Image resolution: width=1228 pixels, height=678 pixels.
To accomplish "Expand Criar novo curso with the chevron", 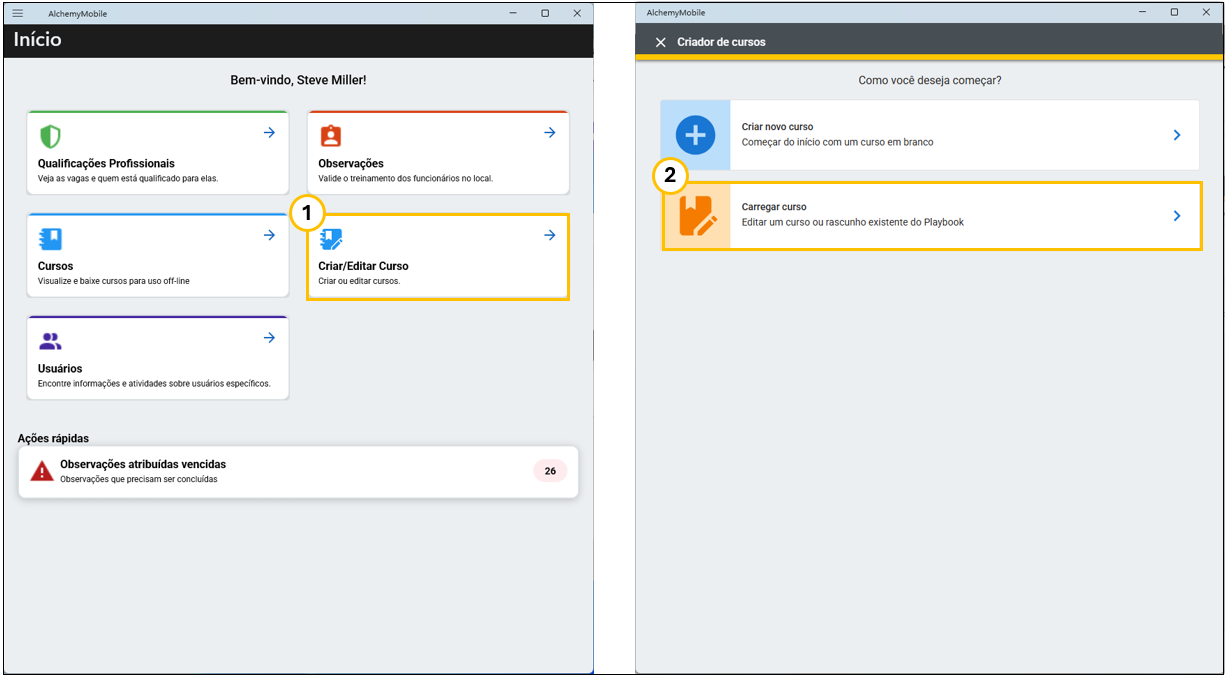I will (1177, 135).
